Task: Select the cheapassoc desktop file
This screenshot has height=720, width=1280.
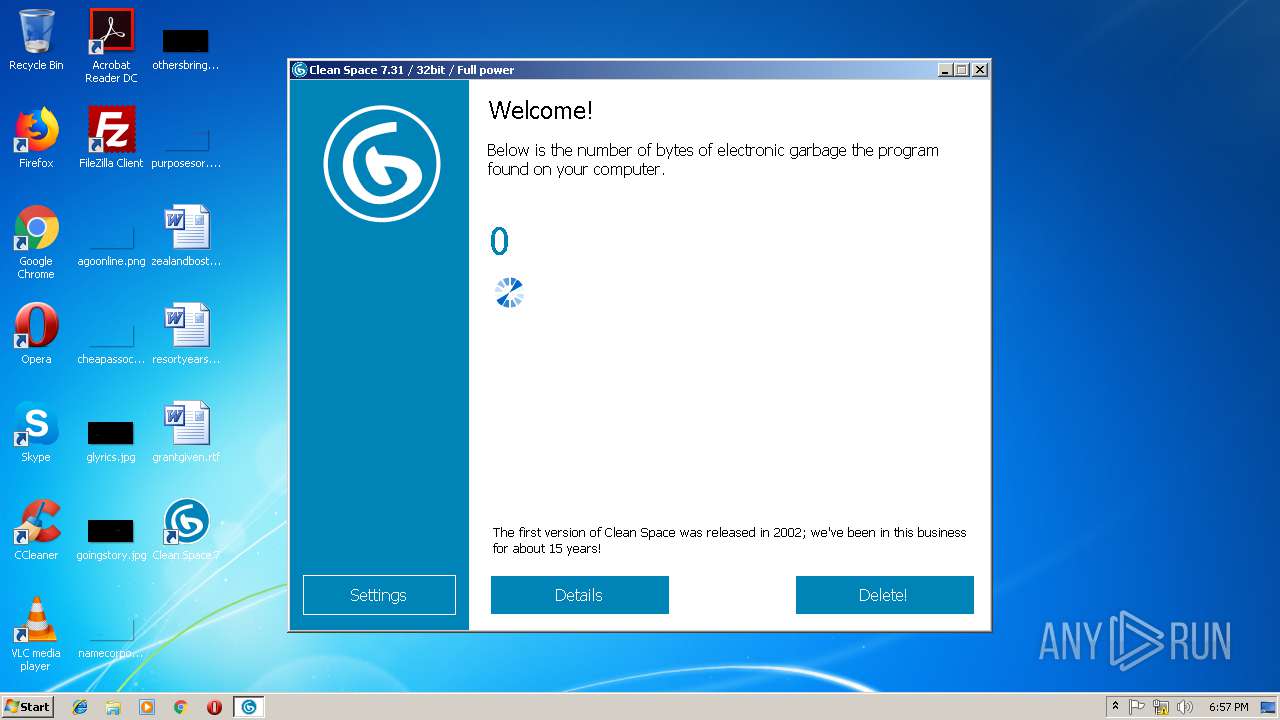Action: coord(111,344)
